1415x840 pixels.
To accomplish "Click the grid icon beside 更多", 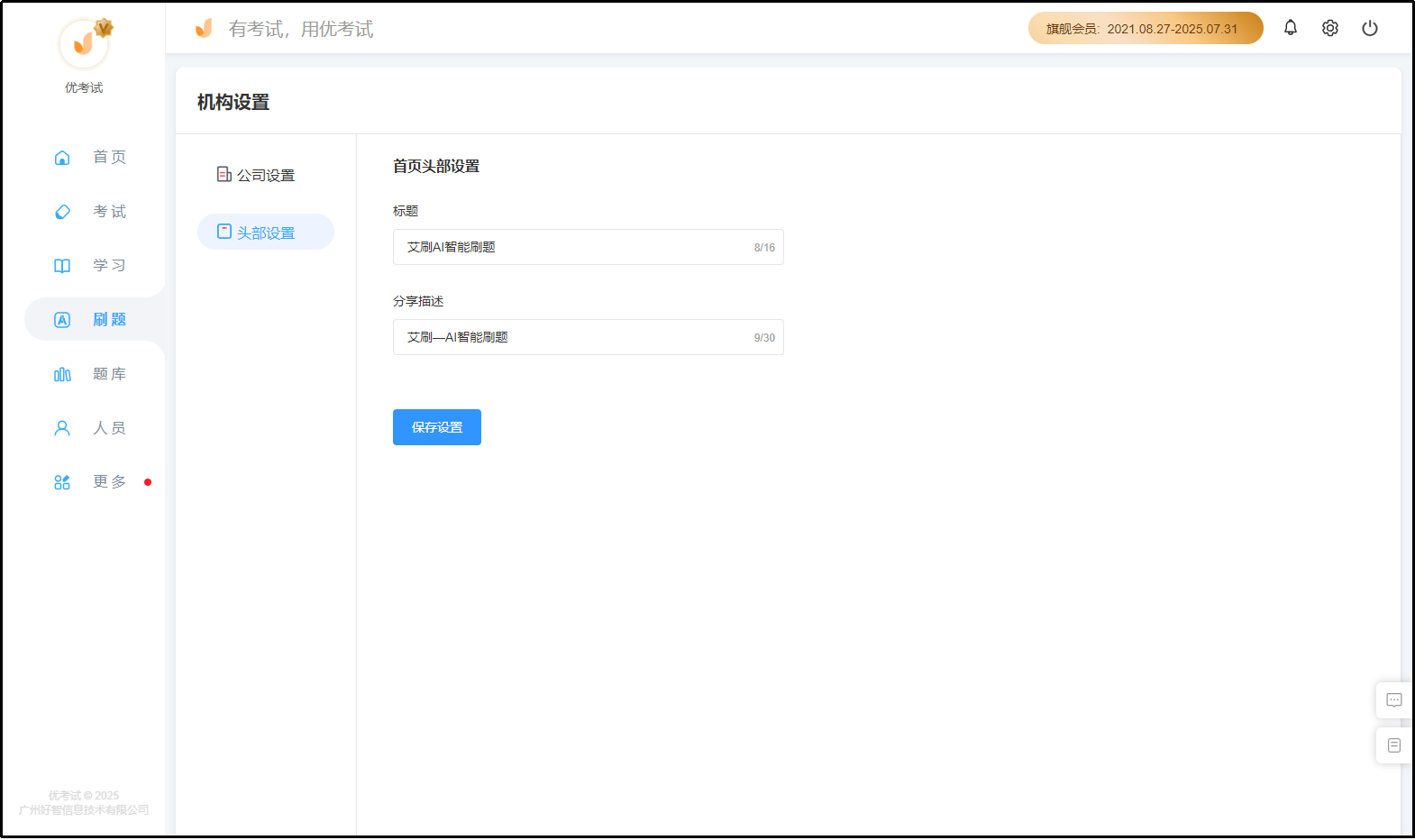I will [62, 482].
